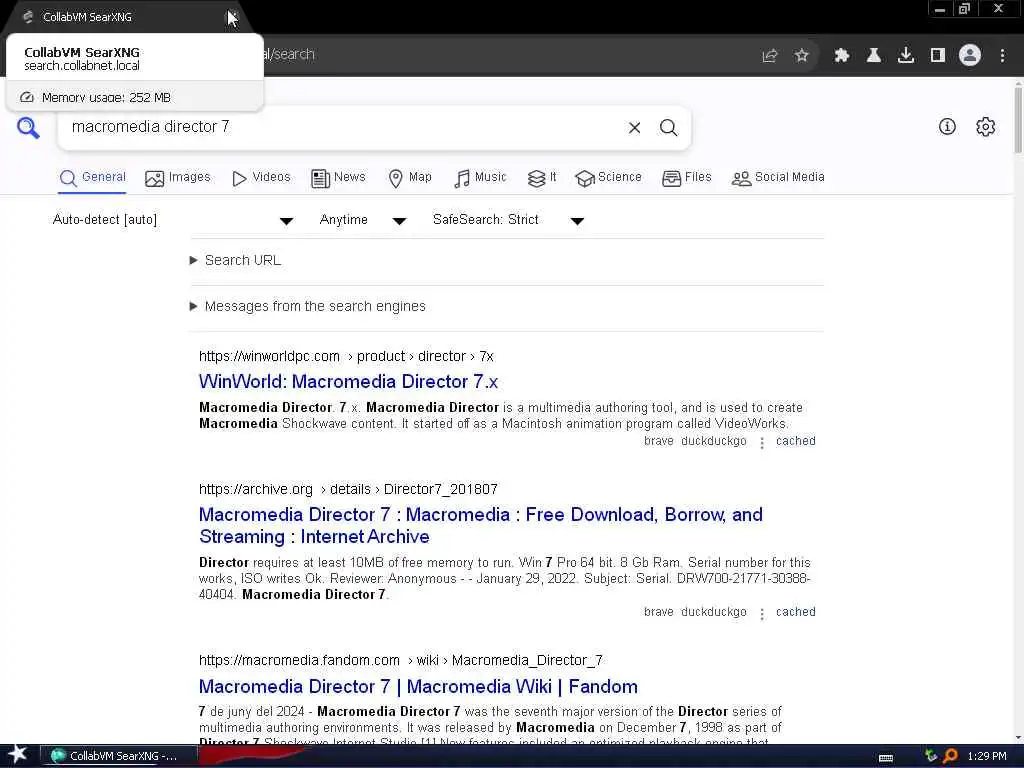Switch to the Files tab
This screenshot has height=768, width=1024.
[x=686, y=178]
